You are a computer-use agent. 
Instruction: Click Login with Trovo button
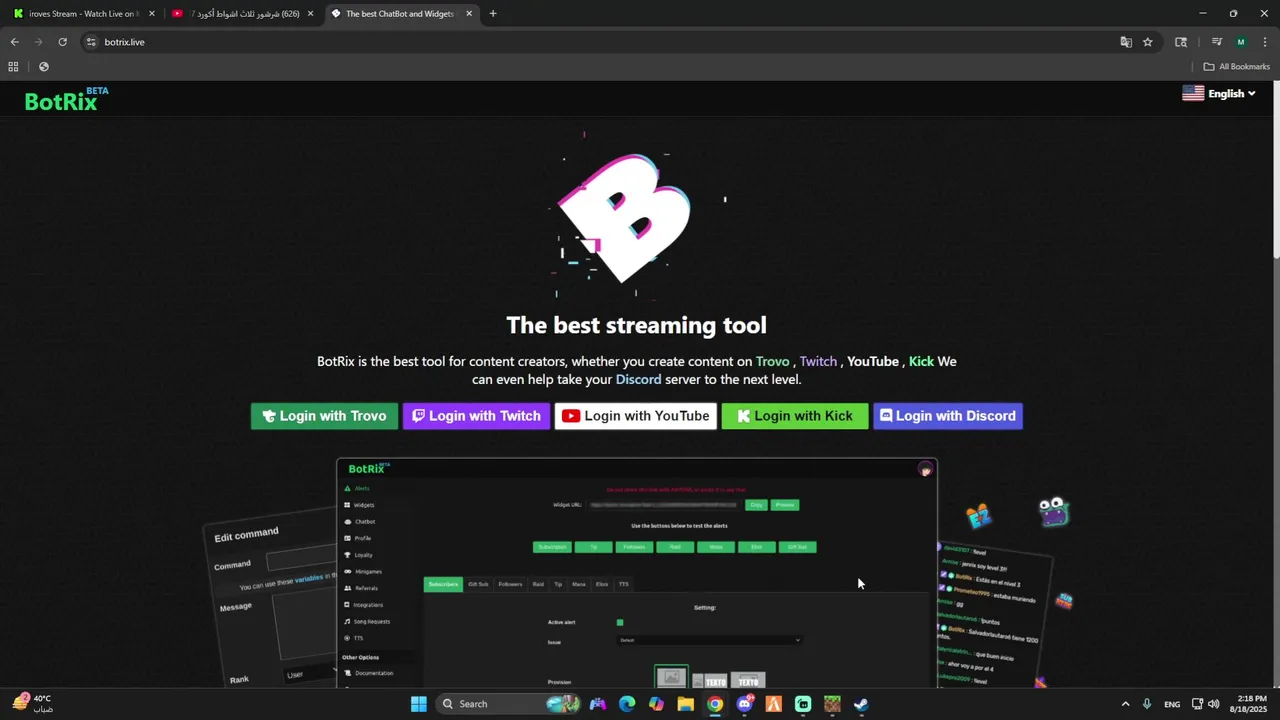324,416
